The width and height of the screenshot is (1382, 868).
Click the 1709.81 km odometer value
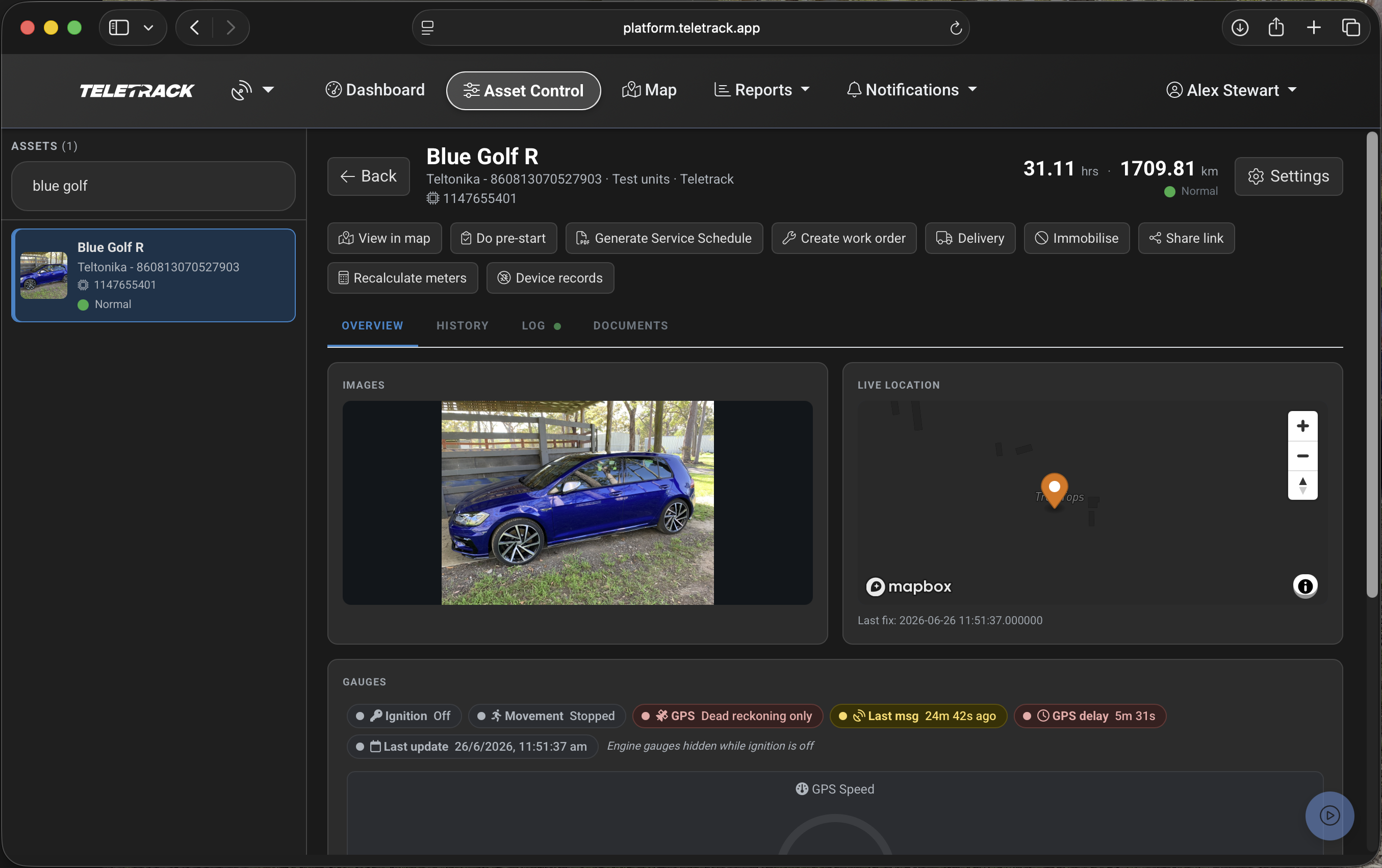(1168, 169)
